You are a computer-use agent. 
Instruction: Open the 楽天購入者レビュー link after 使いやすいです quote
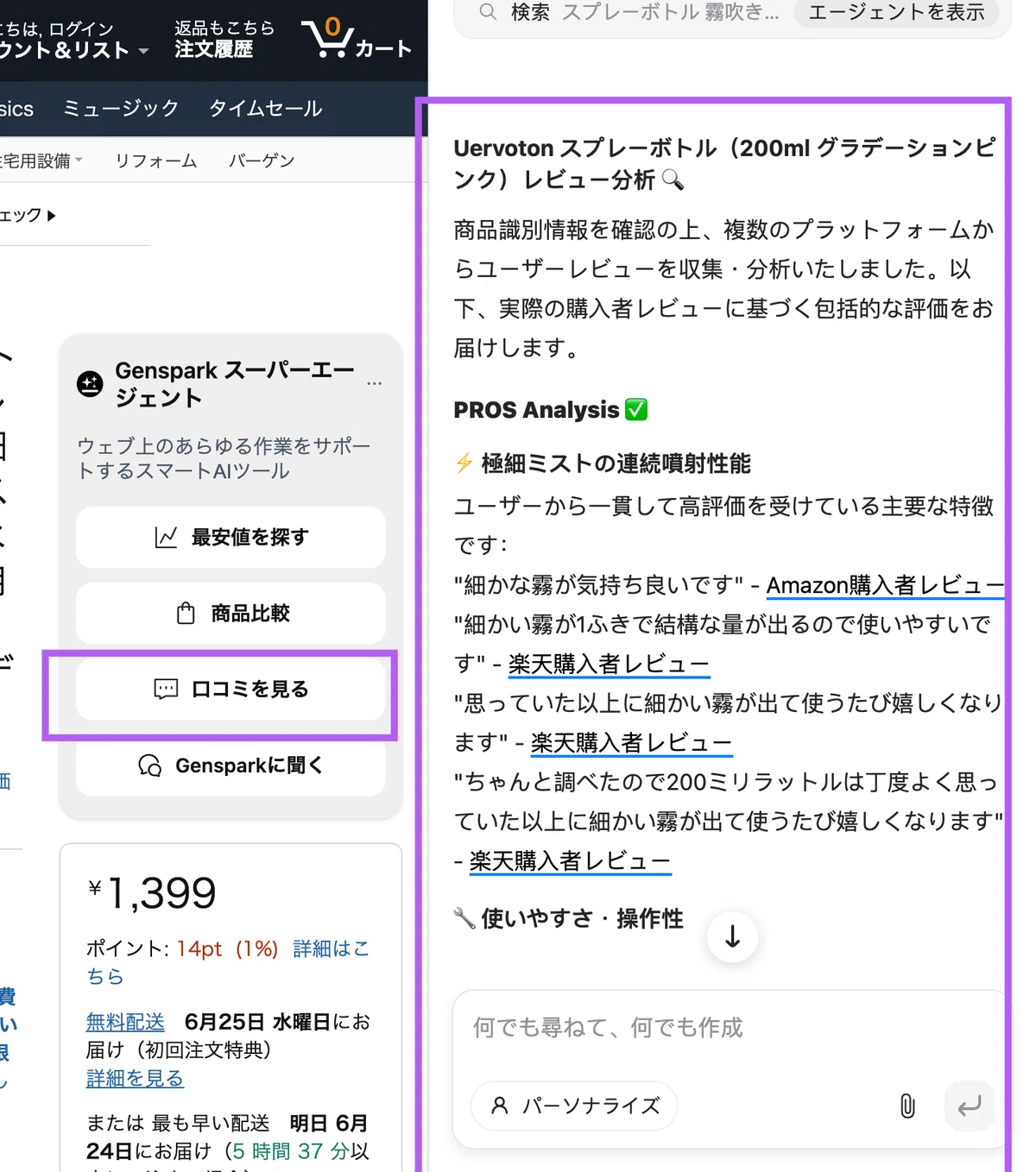(609, 664)
